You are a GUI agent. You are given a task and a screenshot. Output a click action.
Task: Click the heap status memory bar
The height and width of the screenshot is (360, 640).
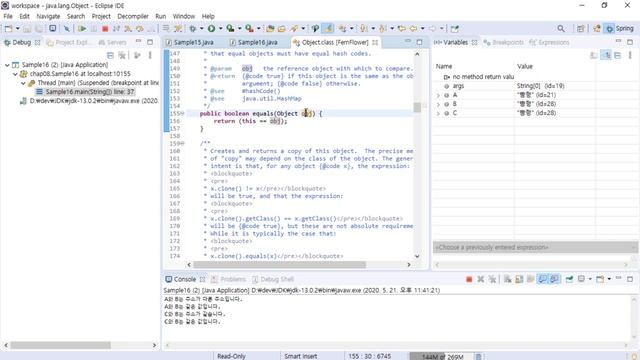coord(441,356)
